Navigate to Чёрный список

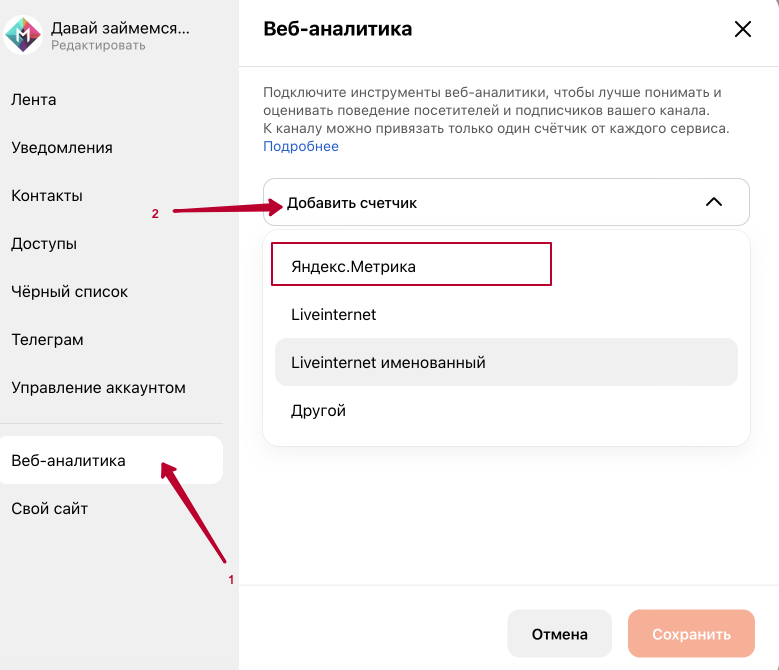[x=69, y=292]
